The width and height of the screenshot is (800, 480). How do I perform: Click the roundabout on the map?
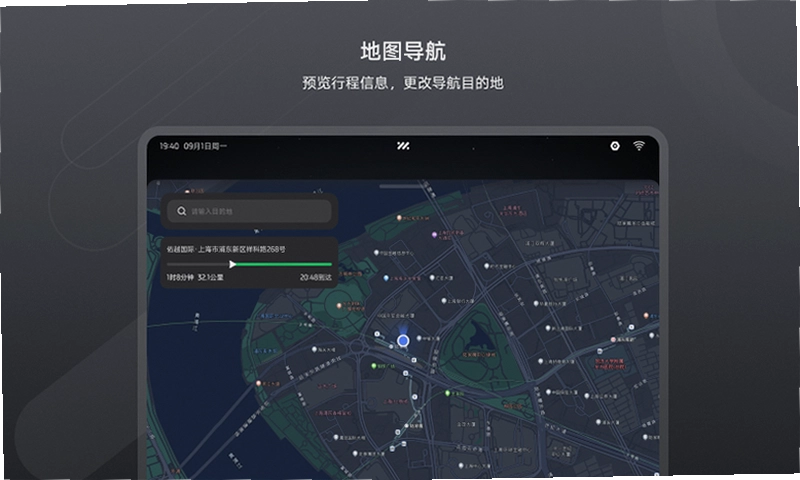point(356,347)
